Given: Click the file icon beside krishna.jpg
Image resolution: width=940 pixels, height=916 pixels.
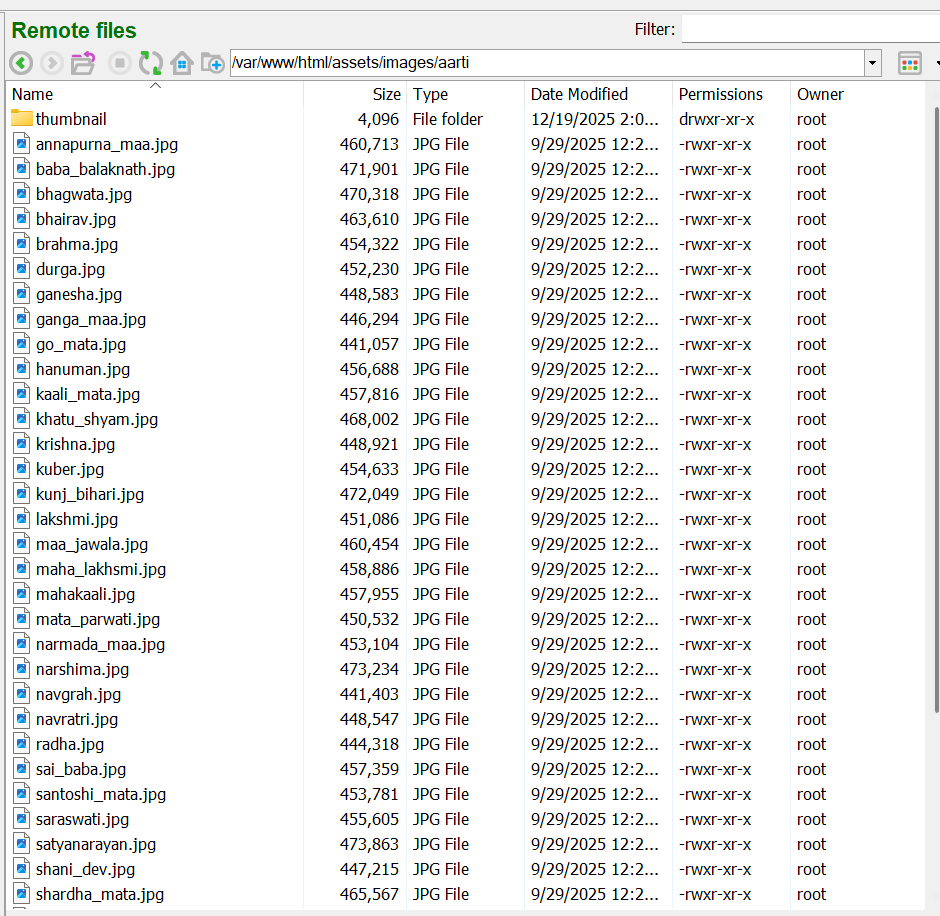Looking at the screenshot, I should tap(22, 444).
